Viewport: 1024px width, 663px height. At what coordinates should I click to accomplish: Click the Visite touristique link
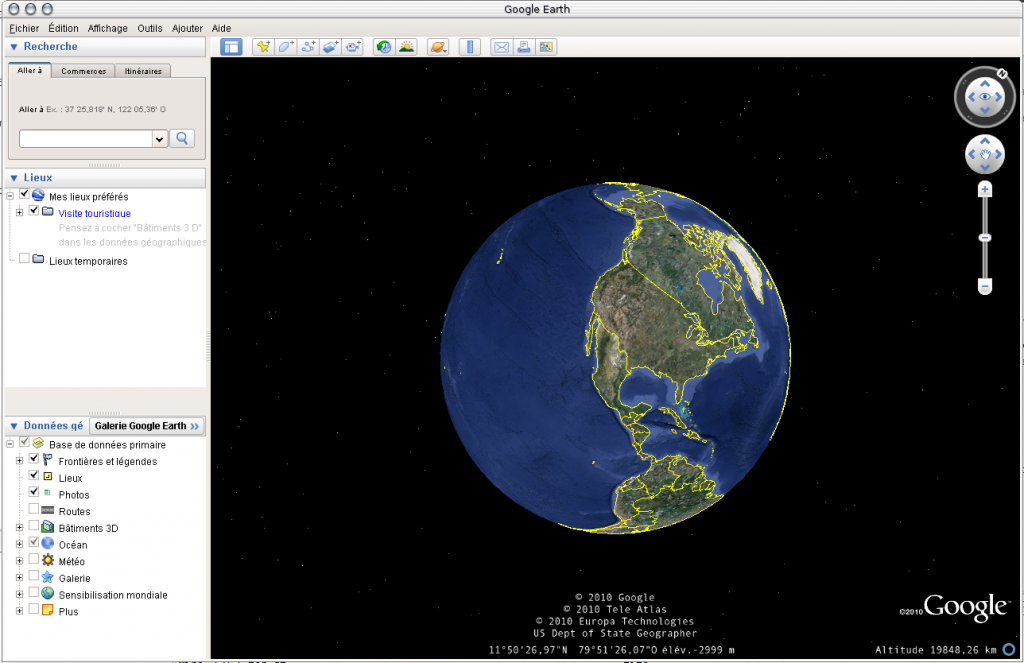[95, 214]
